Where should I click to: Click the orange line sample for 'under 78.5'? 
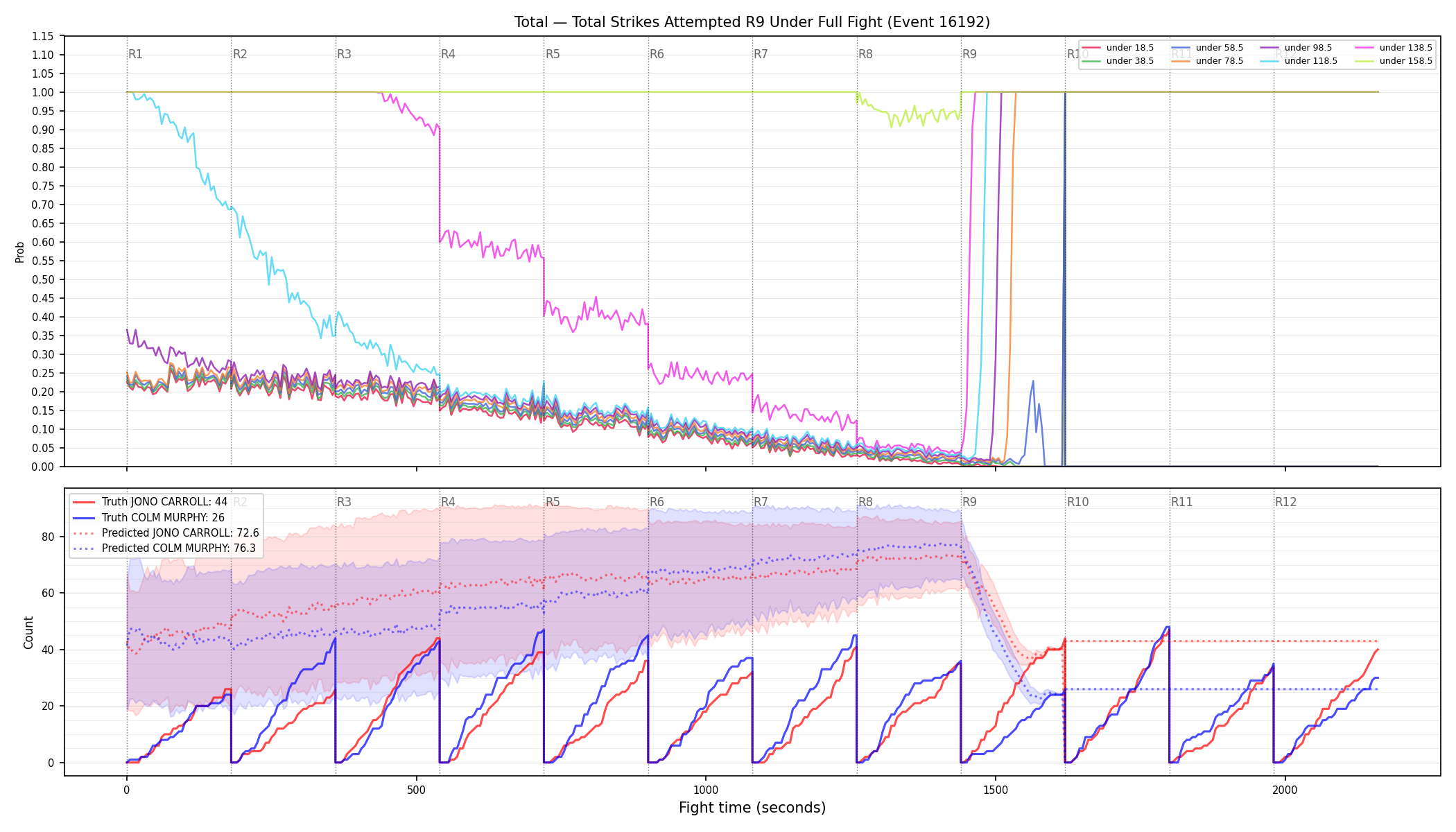coord(1181,61)
